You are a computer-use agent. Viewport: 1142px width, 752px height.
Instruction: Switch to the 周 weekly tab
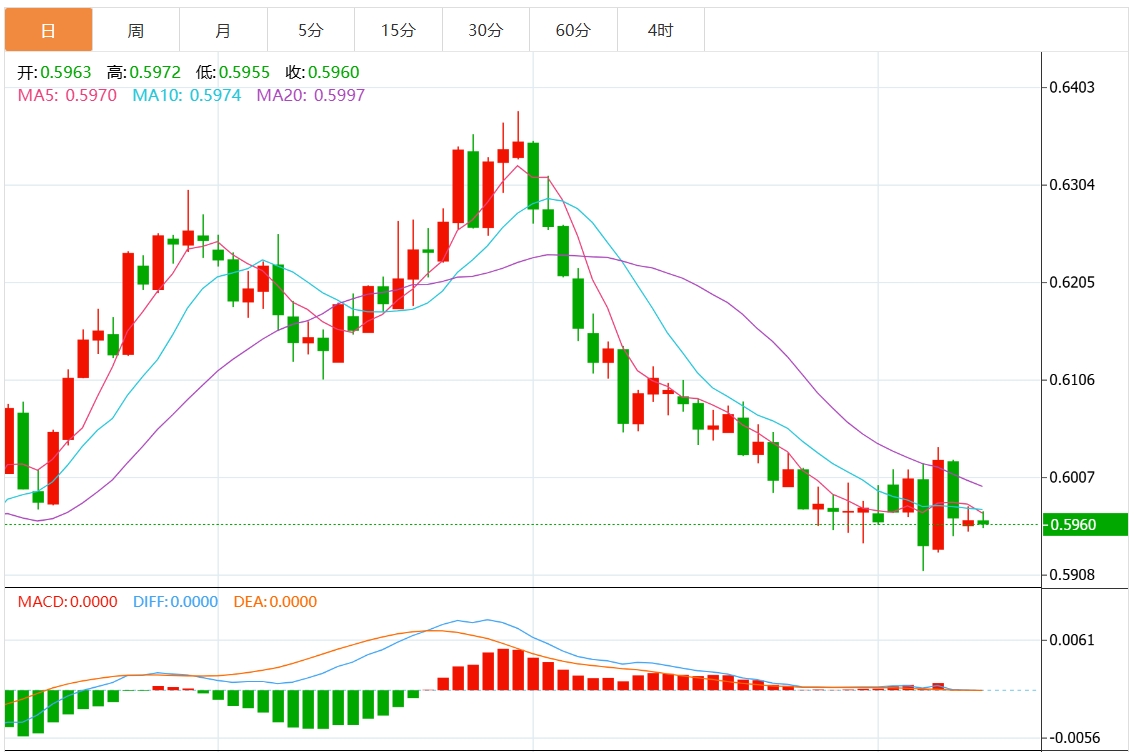[136, 30]
